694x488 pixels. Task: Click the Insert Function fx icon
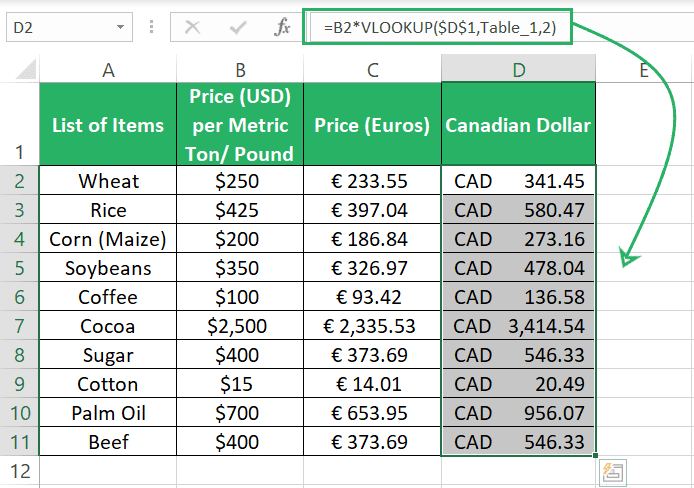point(282,27)
